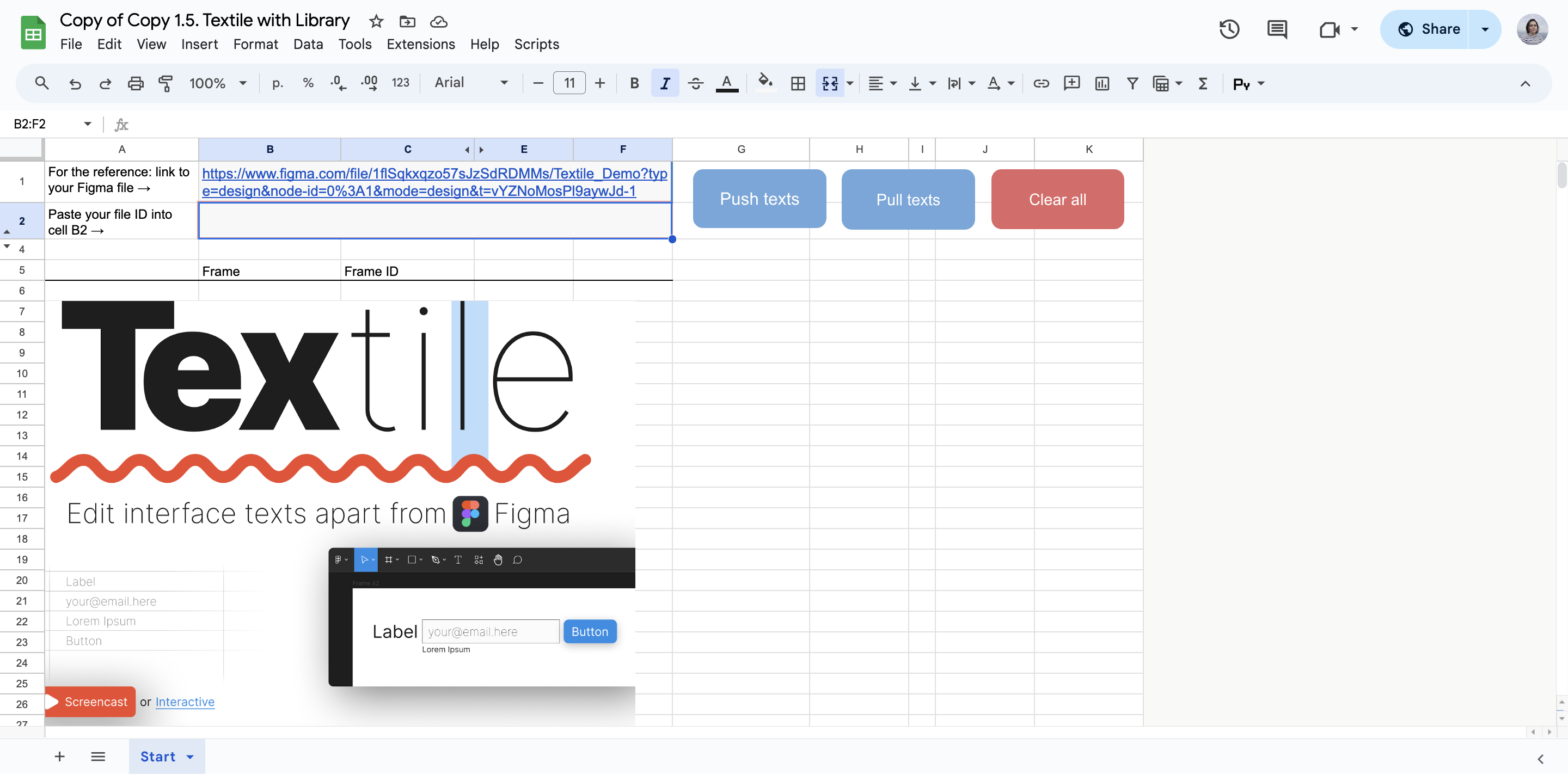Open the Start tab options arrow
This screenshot has height=775, width=1568.
point(190,756)
